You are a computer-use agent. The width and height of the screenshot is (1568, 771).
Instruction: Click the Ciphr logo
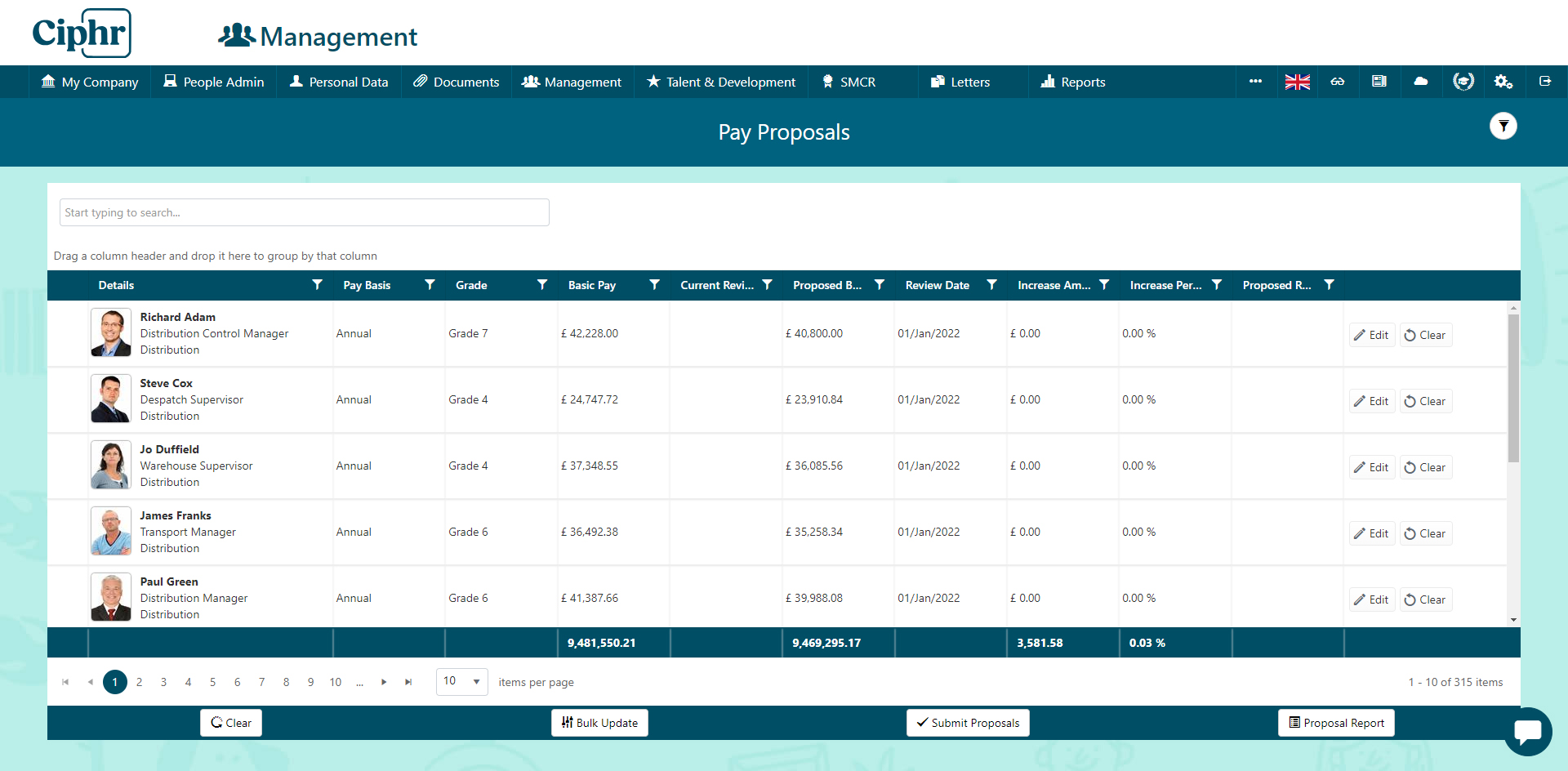pos(82,33)
